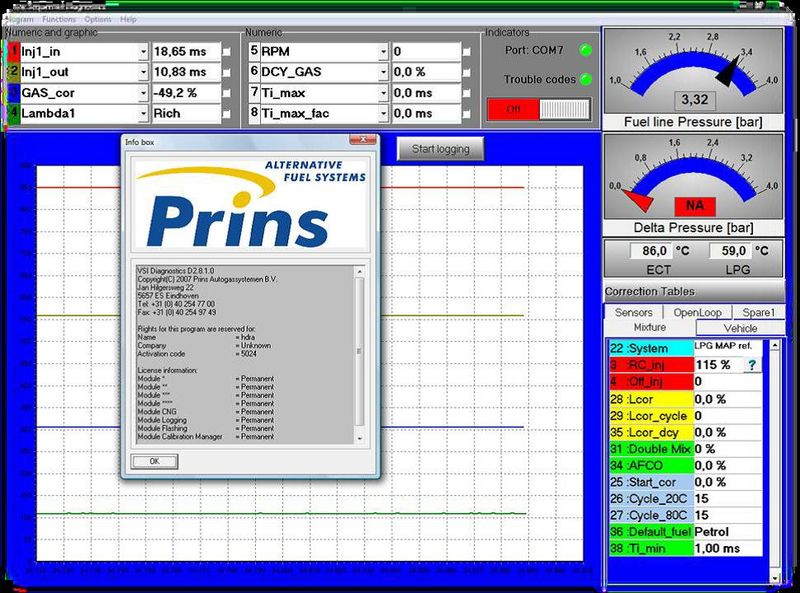Viewport: 800px width, 593px height.
Task: Click the Off_inj value field
Action: pyautogui.click(x=728, y=382)
